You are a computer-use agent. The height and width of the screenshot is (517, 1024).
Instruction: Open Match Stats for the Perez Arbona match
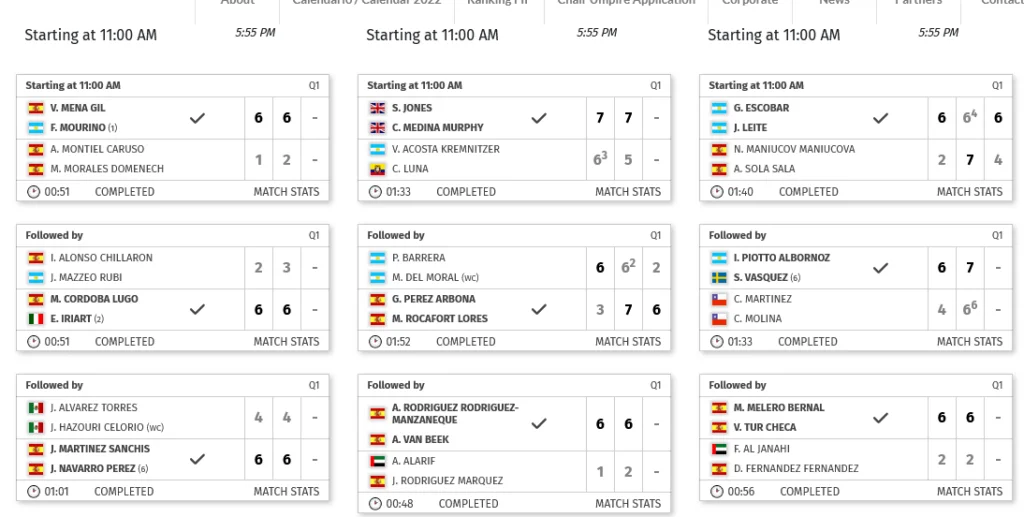[x=628, y=342]
